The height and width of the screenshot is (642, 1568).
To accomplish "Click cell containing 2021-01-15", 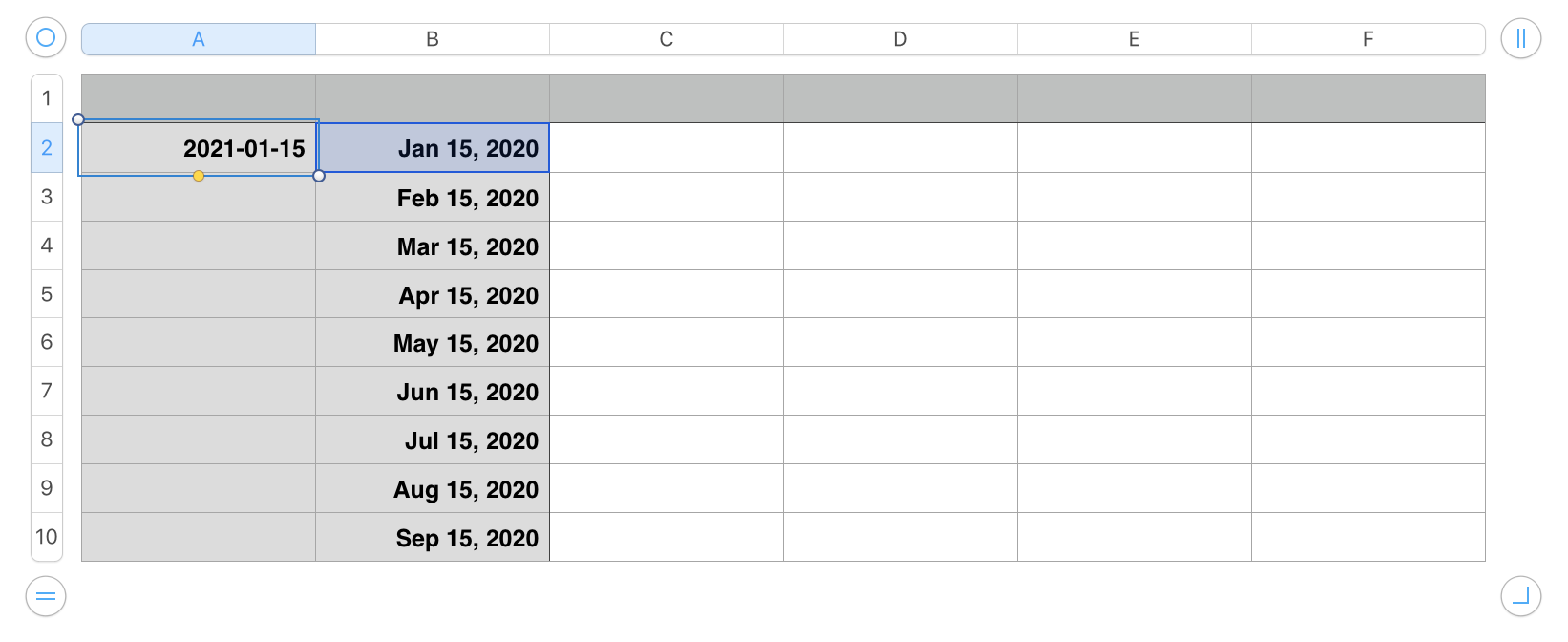I will coord(199,148).
